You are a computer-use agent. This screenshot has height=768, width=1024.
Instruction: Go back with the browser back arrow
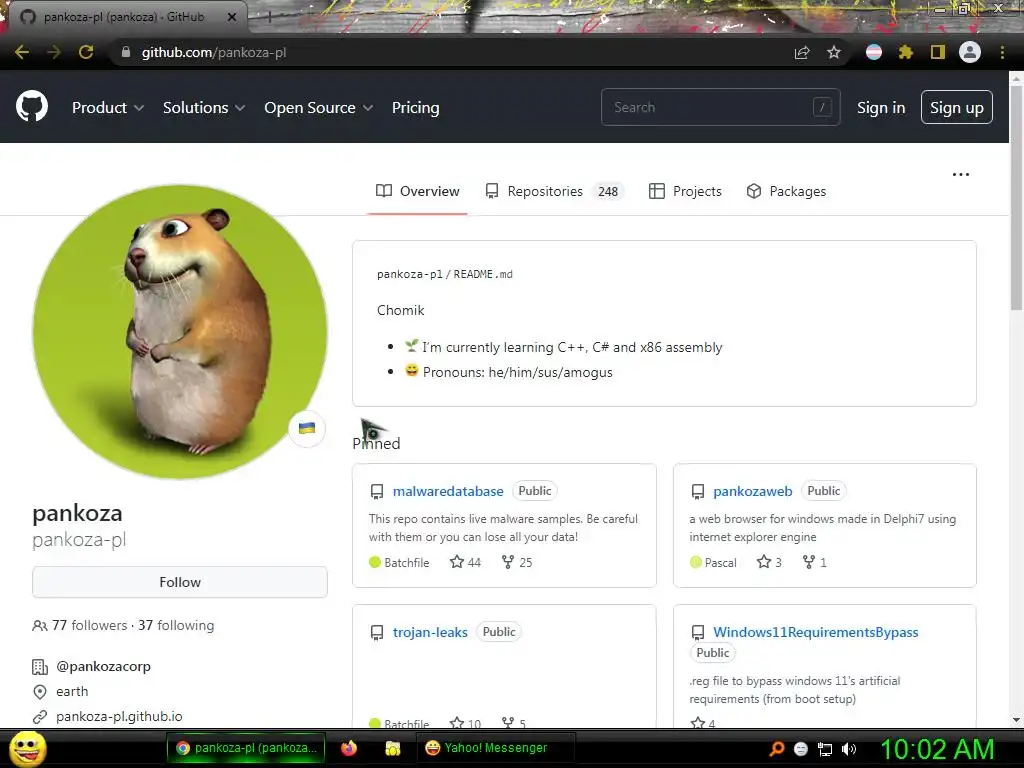pos(22,52)
